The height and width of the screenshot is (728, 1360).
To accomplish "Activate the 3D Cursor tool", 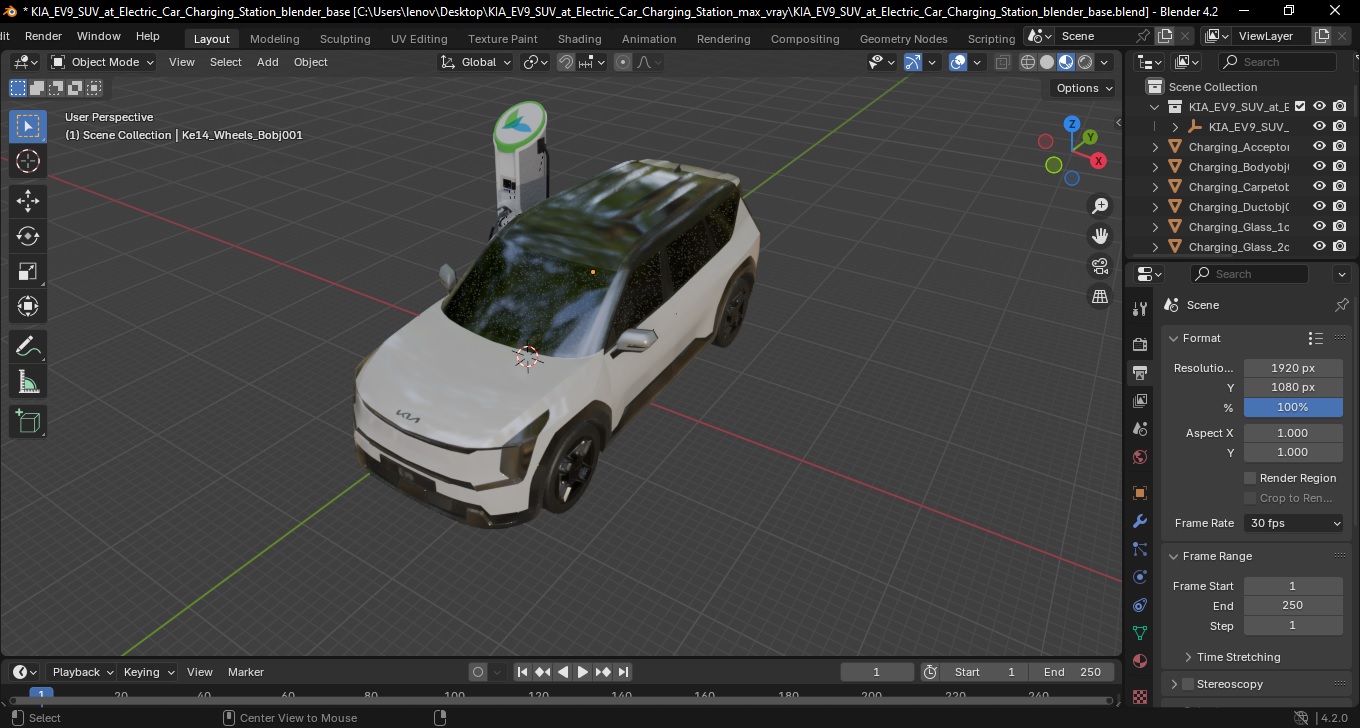I will [28, 161].
